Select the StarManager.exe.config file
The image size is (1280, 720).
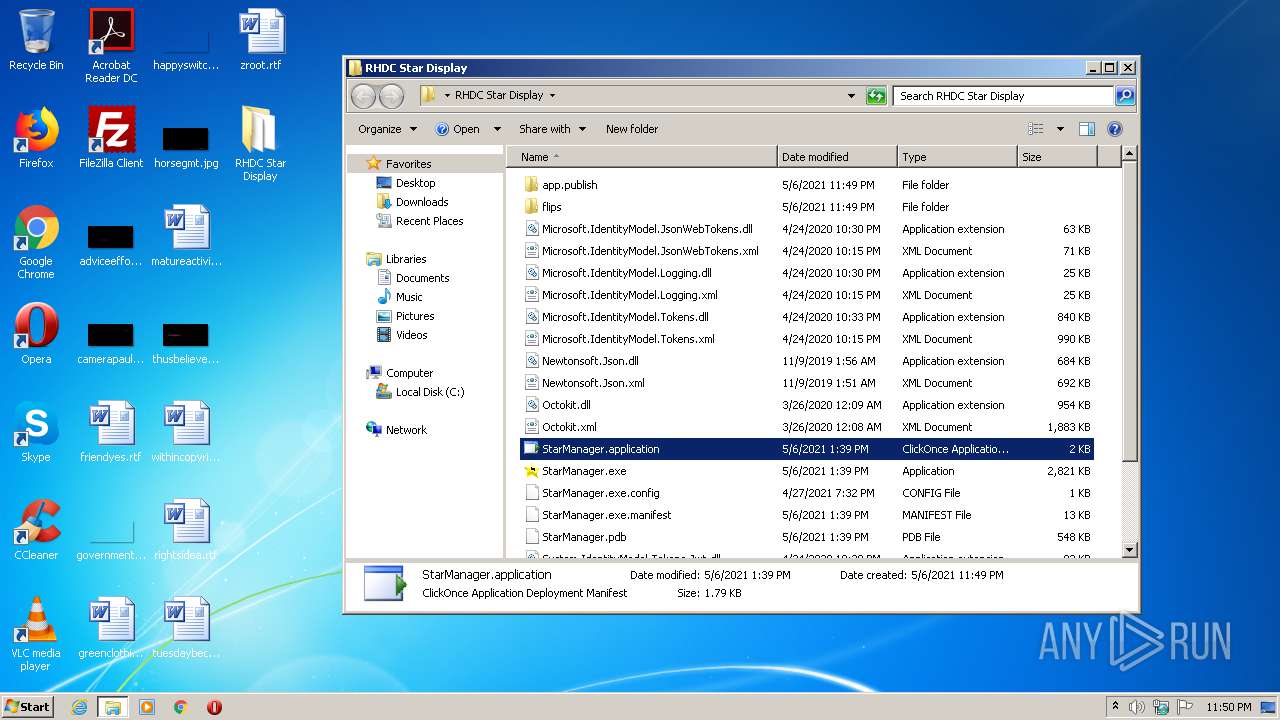click(x=807, y=493)
